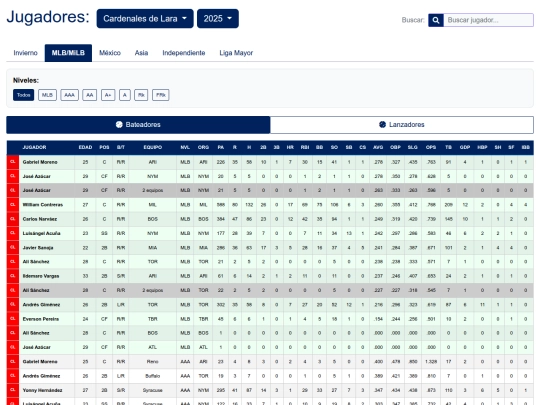Filter by MLB level
Viewport: 540px width, 405px height.
(47, 95)
